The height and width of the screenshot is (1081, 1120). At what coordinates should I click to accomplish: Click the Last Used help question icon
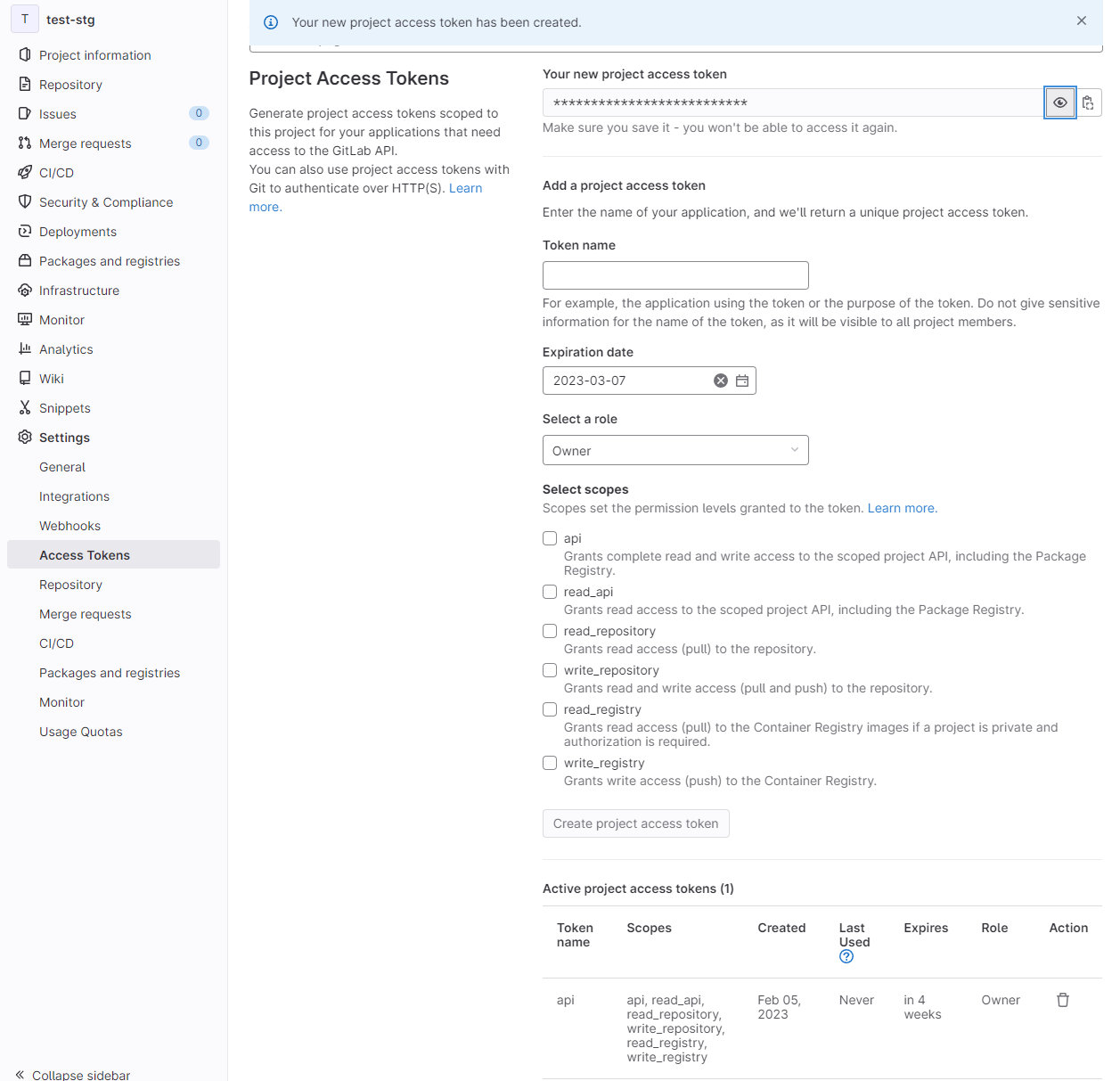(846, 956)
